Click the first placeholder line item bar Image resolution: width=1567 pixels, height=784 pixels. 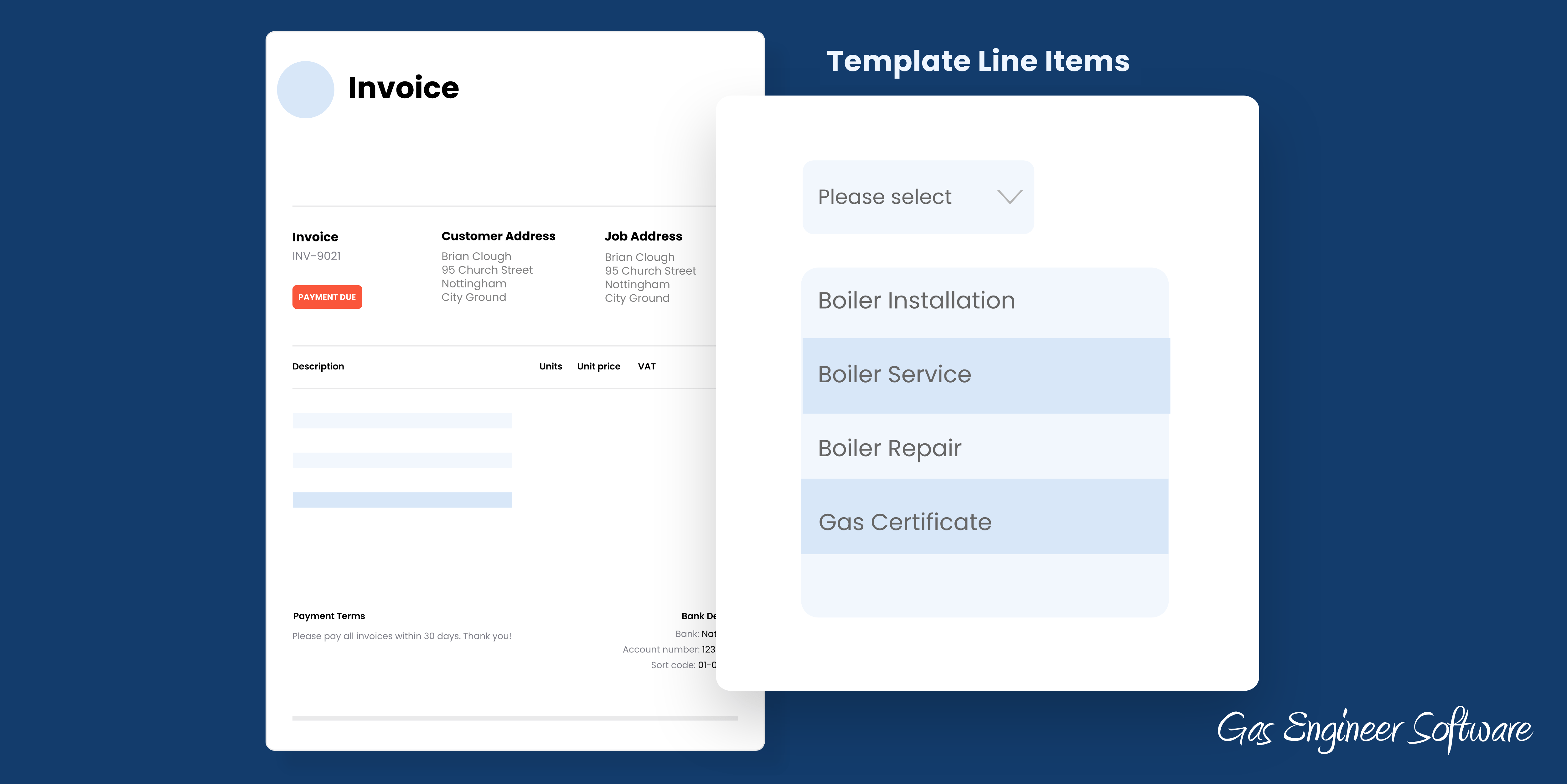point(402,421)
